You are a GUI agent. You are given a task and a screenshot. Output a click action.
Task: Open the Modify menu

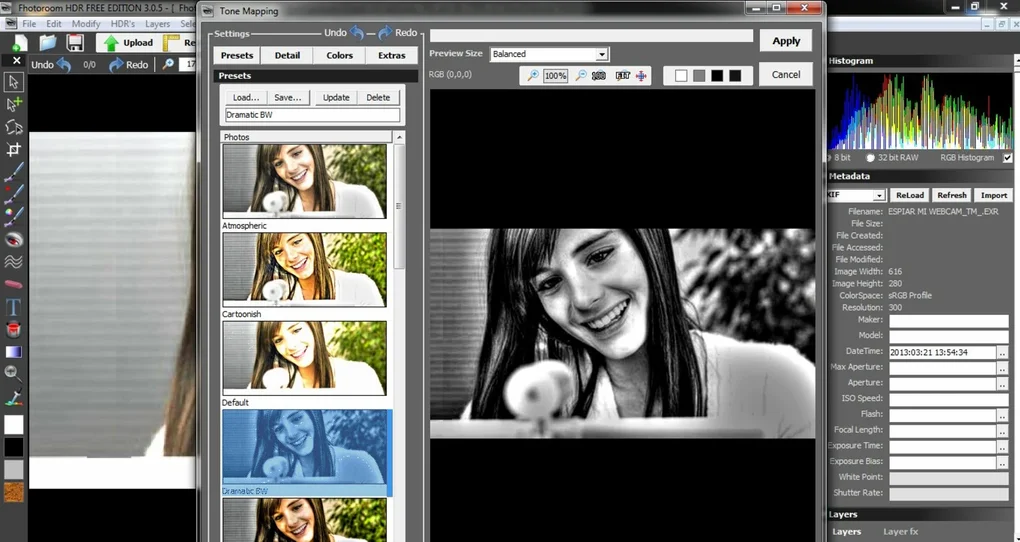[x=86, y=23]
